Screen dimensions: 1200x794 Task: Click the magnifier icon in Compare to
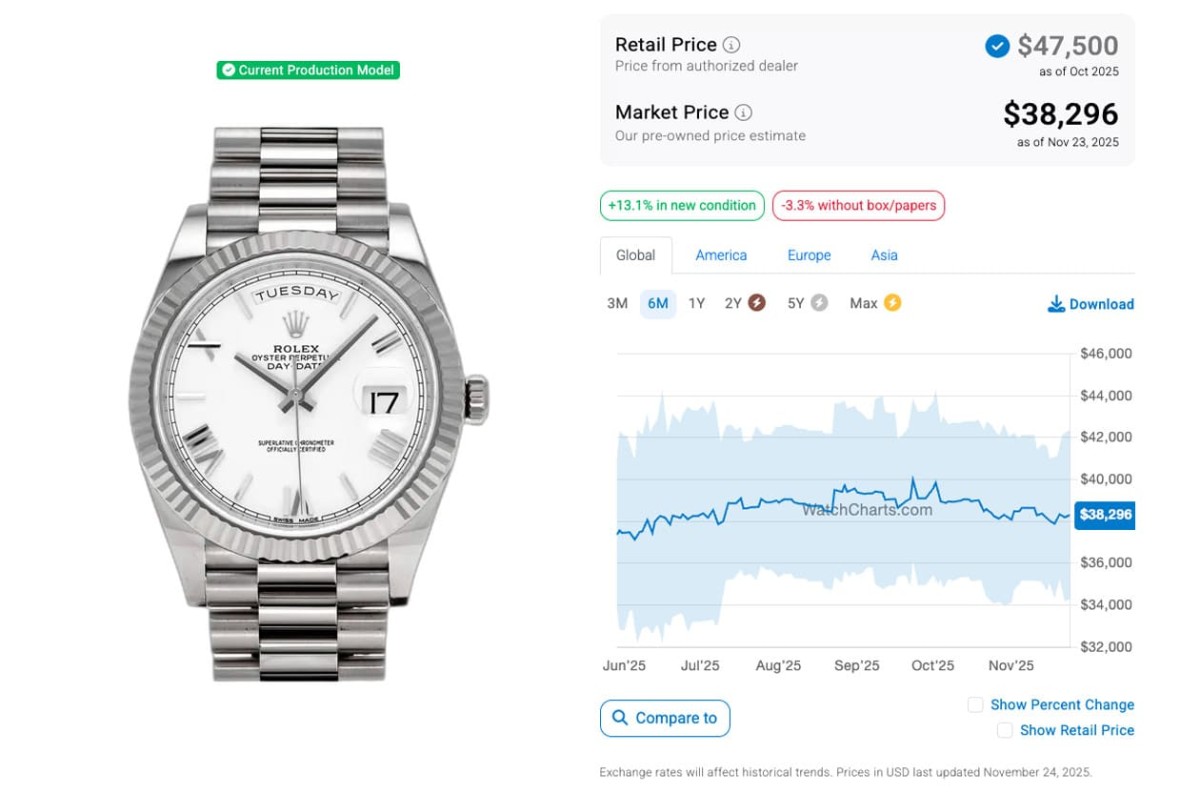(x=620, y=718)
